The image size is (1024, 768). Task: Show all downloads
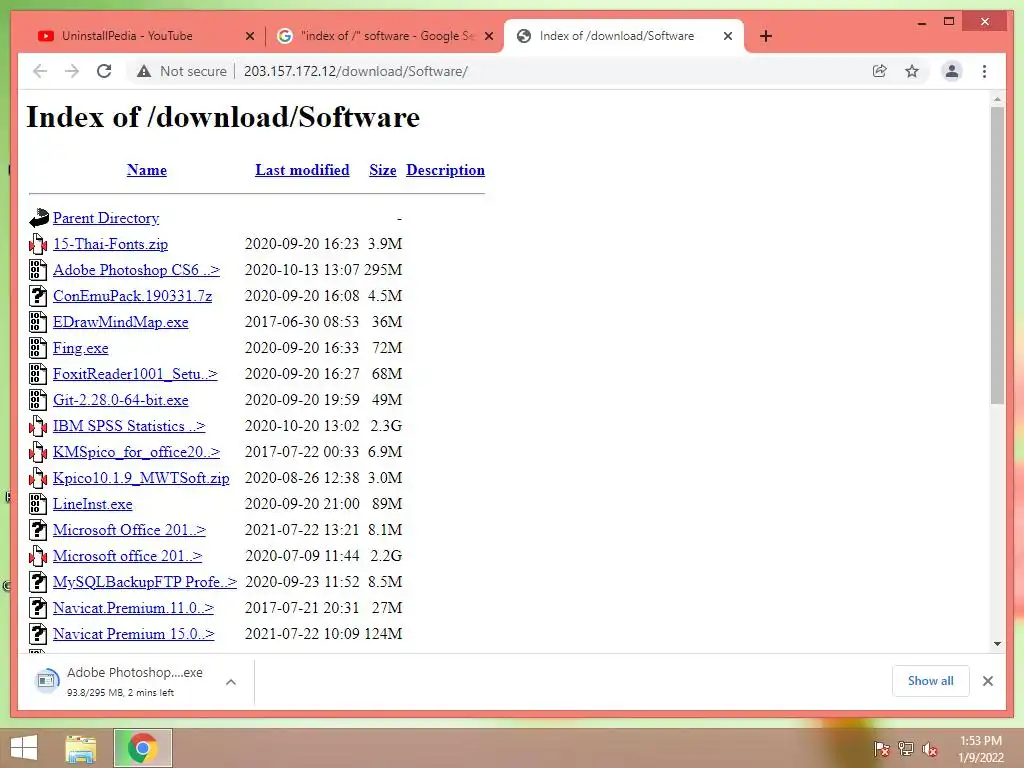931,681
